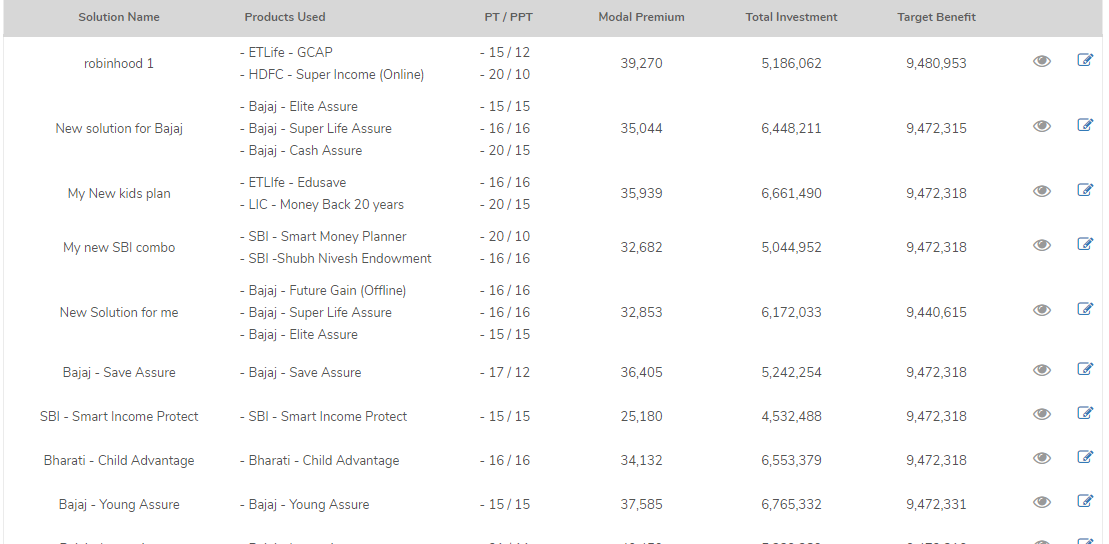Open edit icon for New solution for Bajaj
This screenshot has width=1109, height=544.
(x=1085, y=125)
